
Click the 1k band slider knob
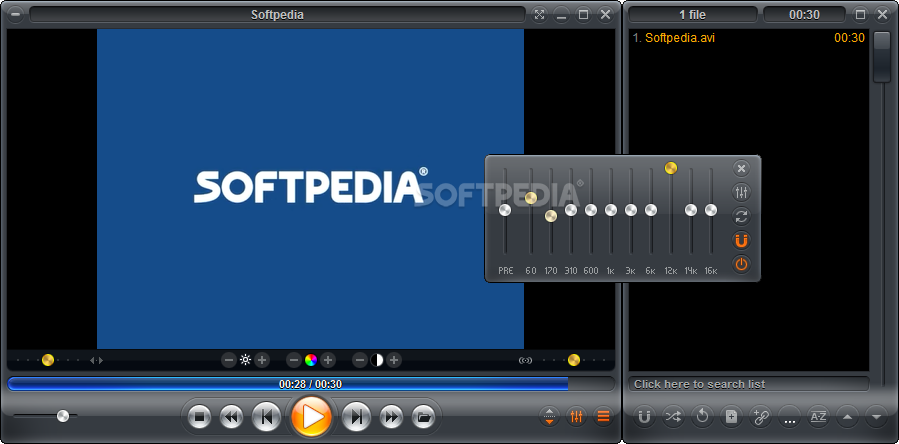coord(611,211)
